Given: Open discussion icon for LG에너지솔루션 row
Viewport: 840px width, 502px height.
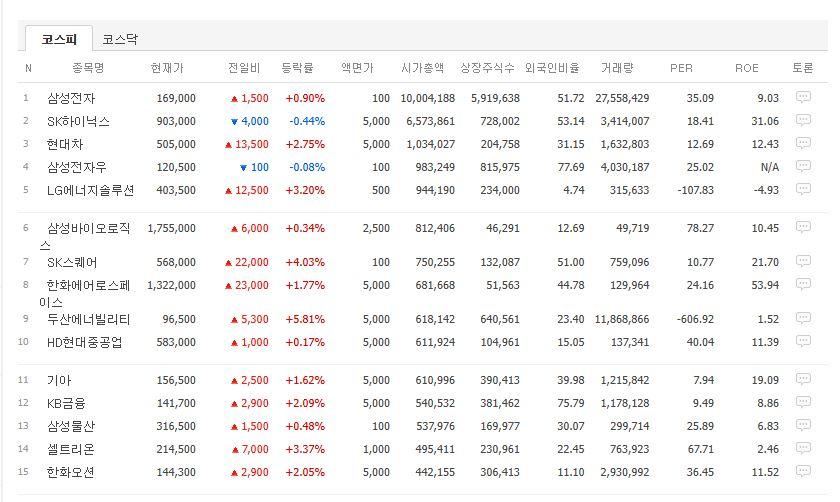Looking at the screenshot, I should pyautogui.click(x=803, y=190).
